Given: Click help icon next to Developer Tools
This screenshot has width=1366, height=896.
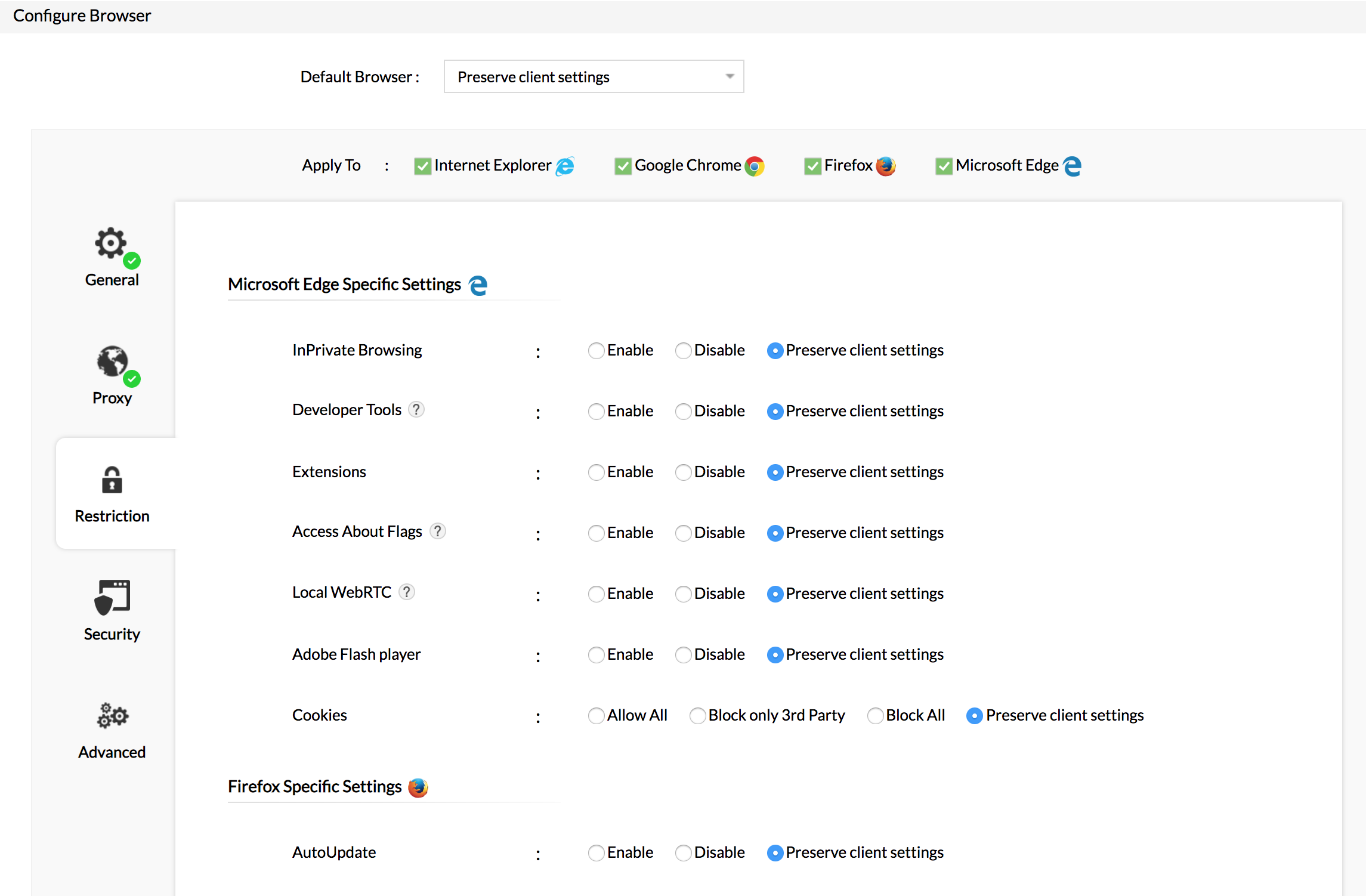Looking at the screenshot, I should 416,410.
